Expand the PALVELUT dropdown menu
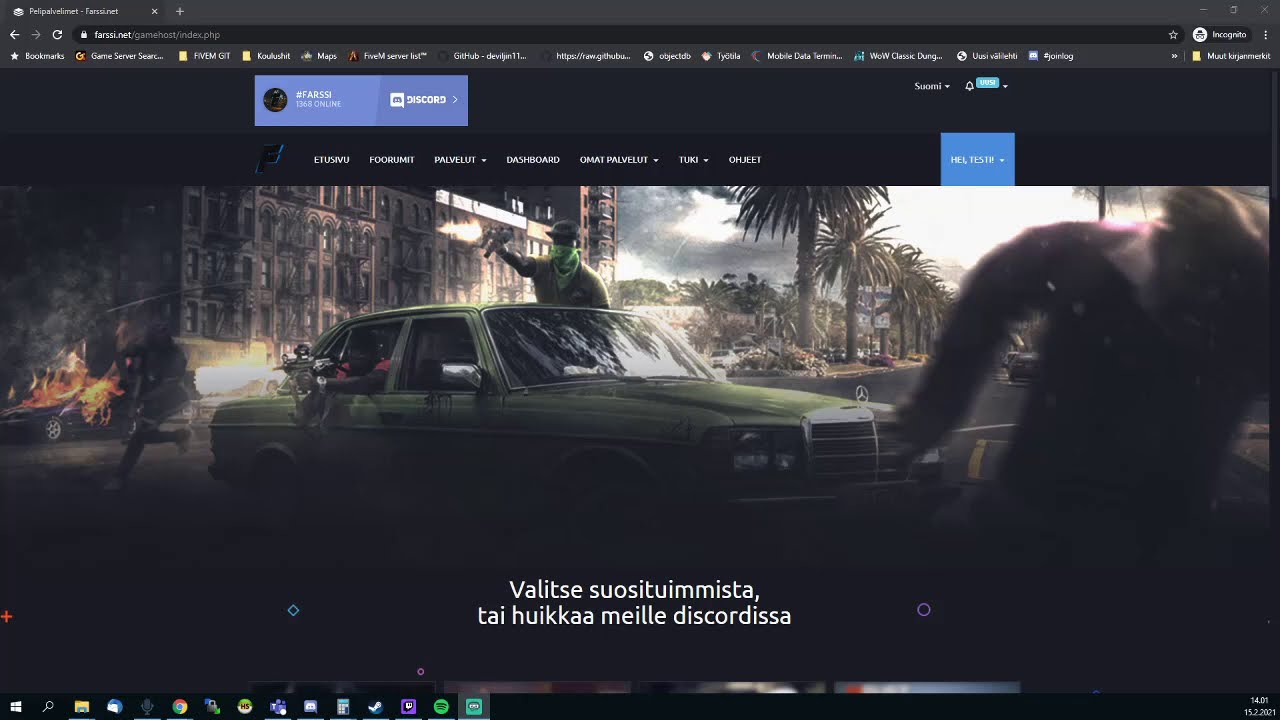This screenshot has height=720, width=1280. 460,160
